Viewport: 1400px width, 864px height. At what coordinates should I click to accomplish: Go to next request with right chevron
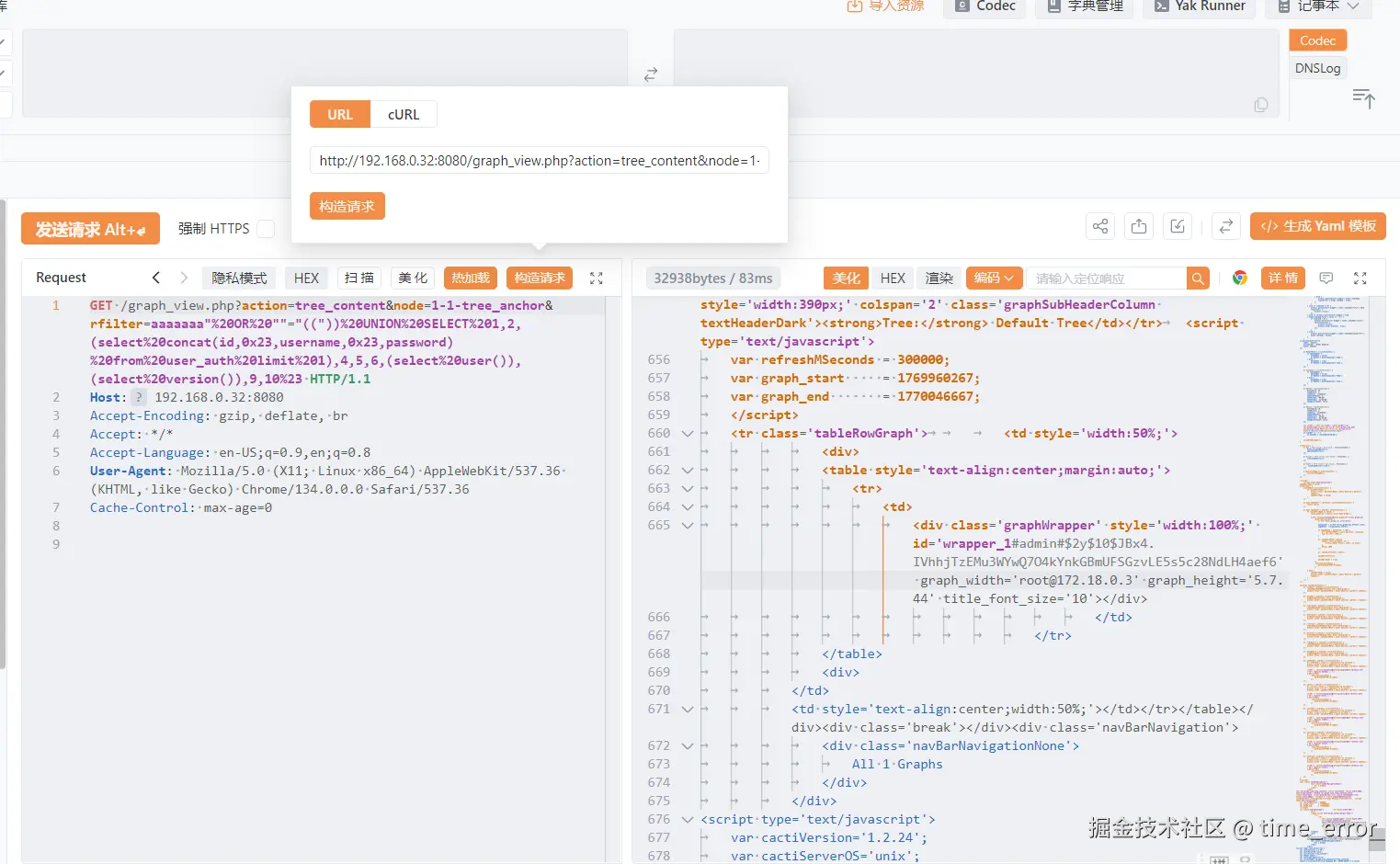(x=184, y=278)
